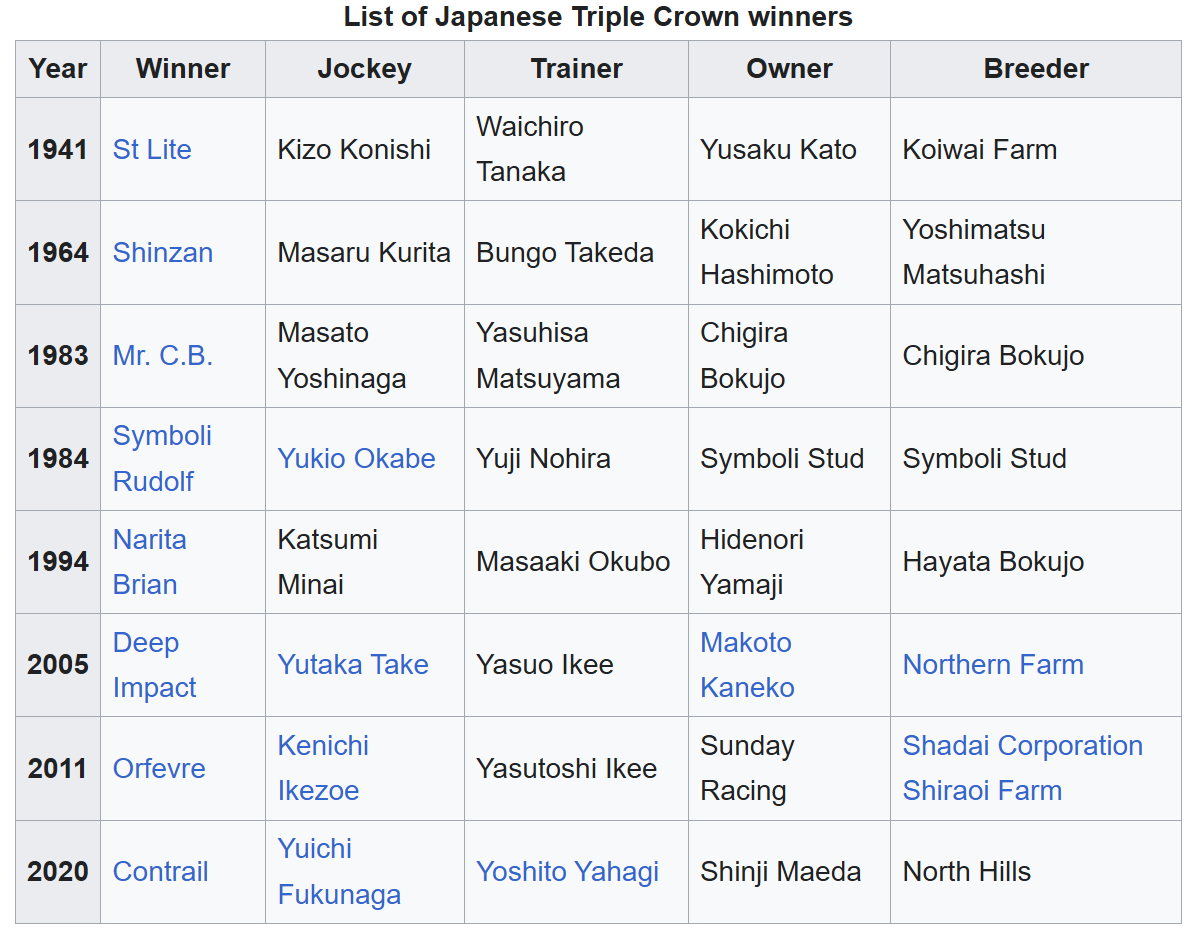Image resolution: width=1196 pixels, height=935 pixels.
Task: Select the Year column header
Action: coord(58,69)
